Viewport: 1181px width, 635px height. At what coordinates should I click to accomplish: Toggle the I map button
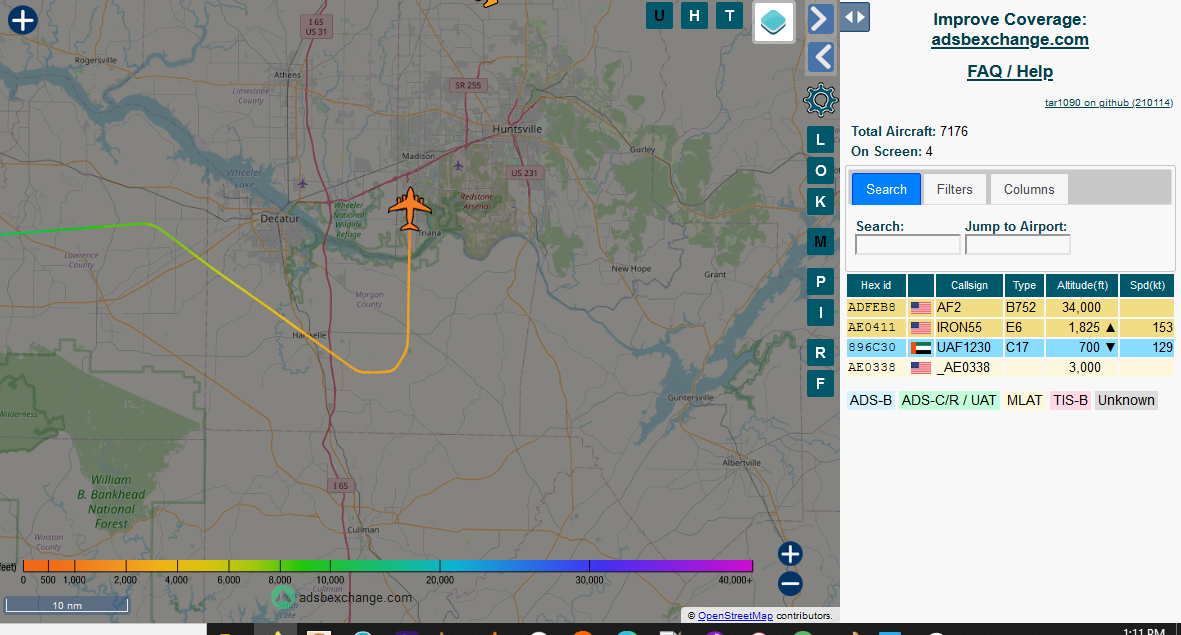tap(820, 313)
